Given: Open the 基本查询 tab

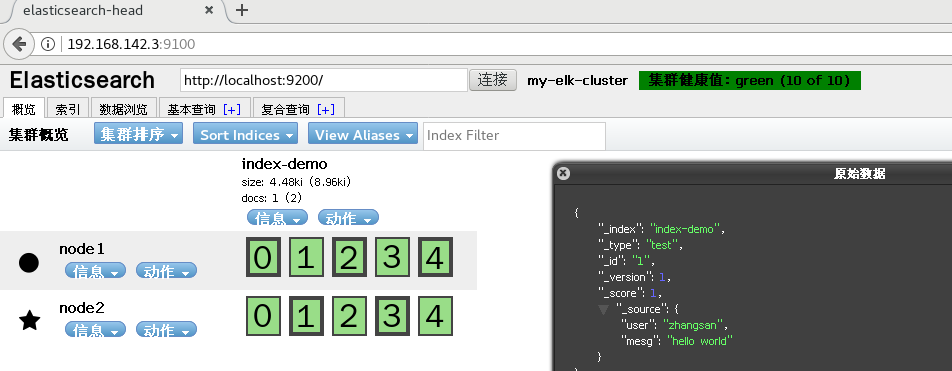Looking at the screenshot, I should [x=191, y=110].
